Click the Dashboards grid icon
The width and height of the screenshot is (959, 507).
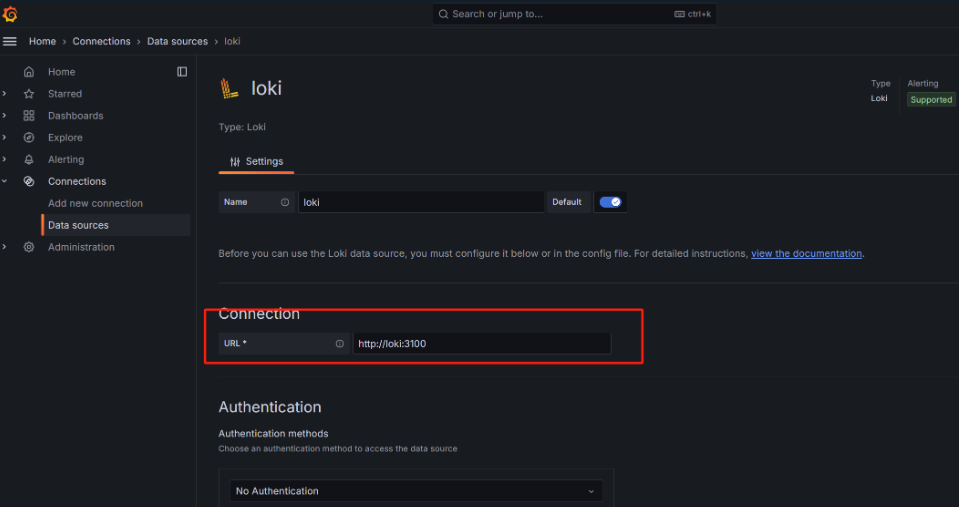(x=29, y=116)
